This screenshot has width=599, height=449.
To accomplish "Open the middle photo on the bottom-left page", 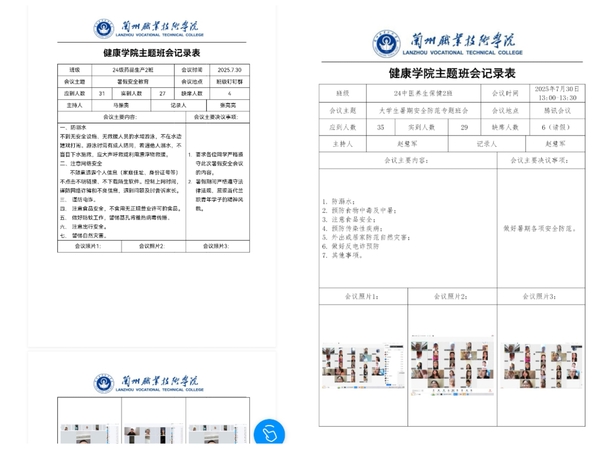I will pos(154,433).
